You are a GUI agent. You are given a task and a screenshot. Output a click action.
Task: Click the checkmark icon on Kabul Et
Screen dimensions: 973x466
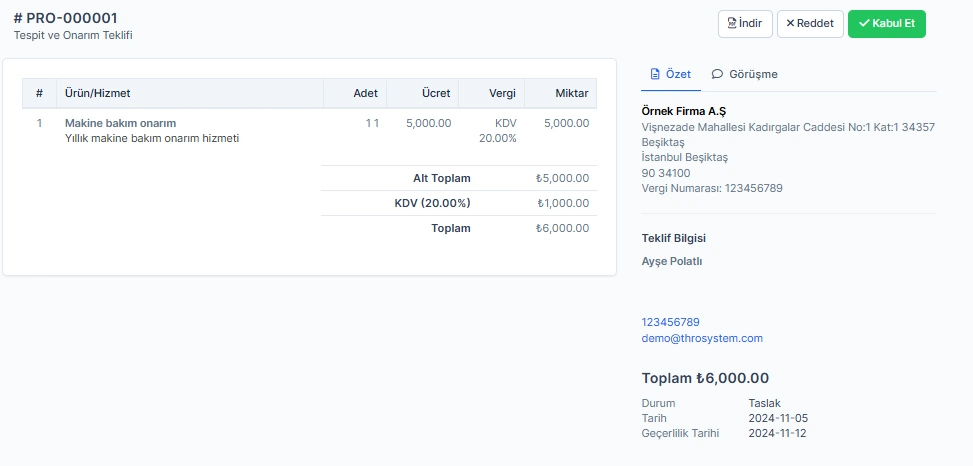(x=864, y=24)
